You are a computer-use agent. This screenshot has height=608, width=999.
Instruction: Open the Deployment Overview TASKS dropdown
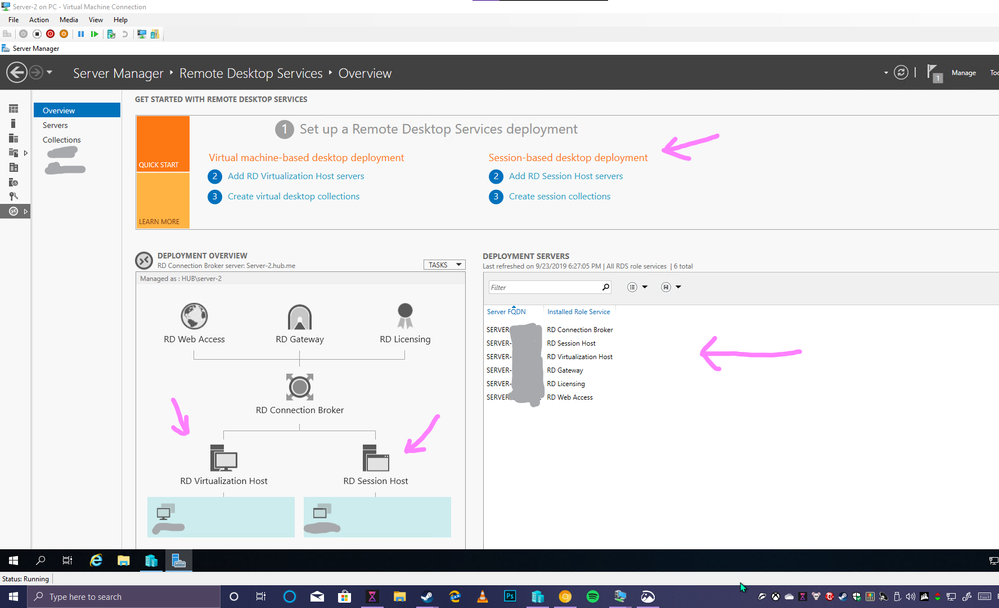[444, 264]
